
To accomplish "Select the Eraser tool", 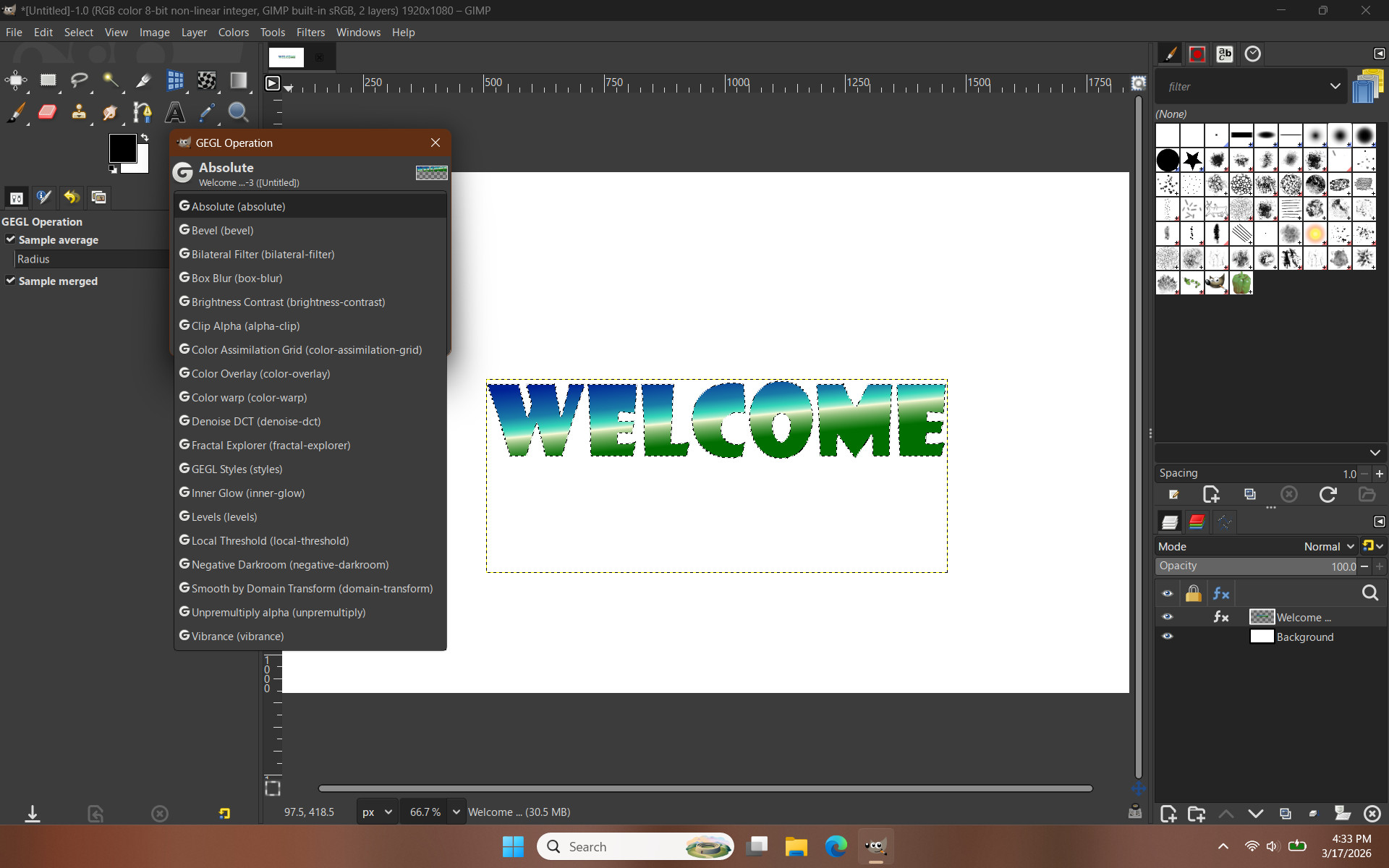I will 48,112.
